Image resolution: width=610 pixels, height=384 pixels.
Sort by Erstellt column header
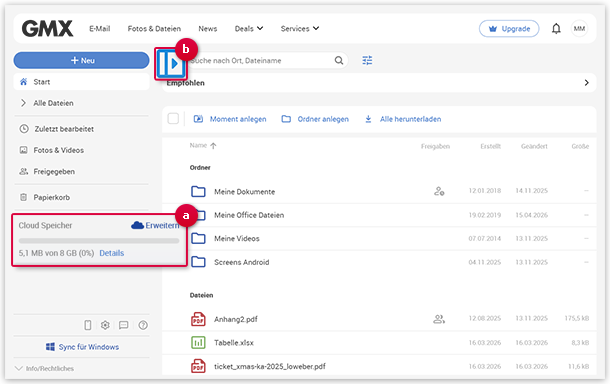490,146
